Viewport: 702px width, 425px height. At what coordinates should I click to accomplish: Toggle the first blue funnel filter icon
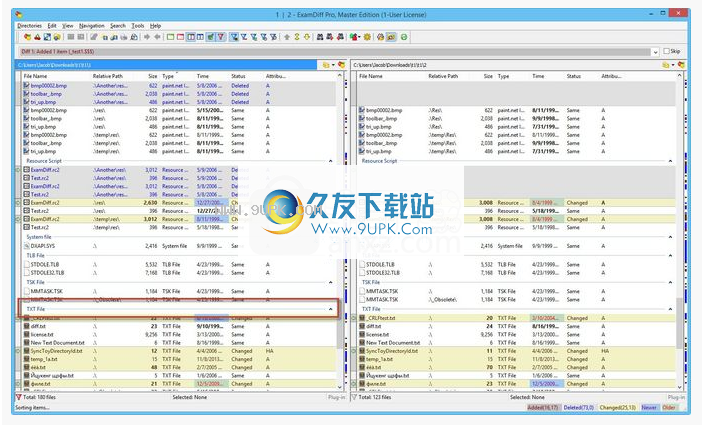tap(234, 37)
